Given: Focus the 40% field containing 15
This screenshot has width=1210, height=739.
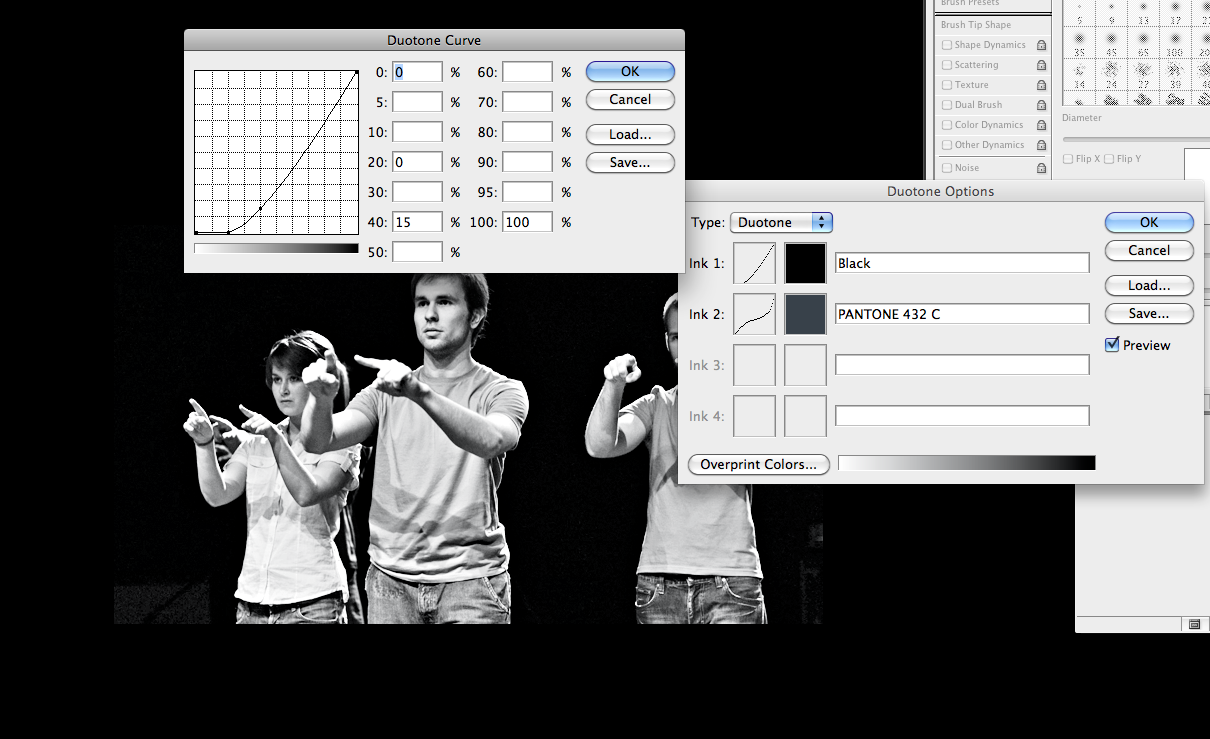Looking at the screenshot, I should 417,222.
